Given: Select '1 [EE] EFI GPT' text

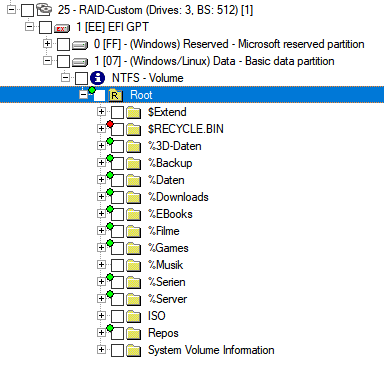Looking at the screenshot, I should (112, 27).
